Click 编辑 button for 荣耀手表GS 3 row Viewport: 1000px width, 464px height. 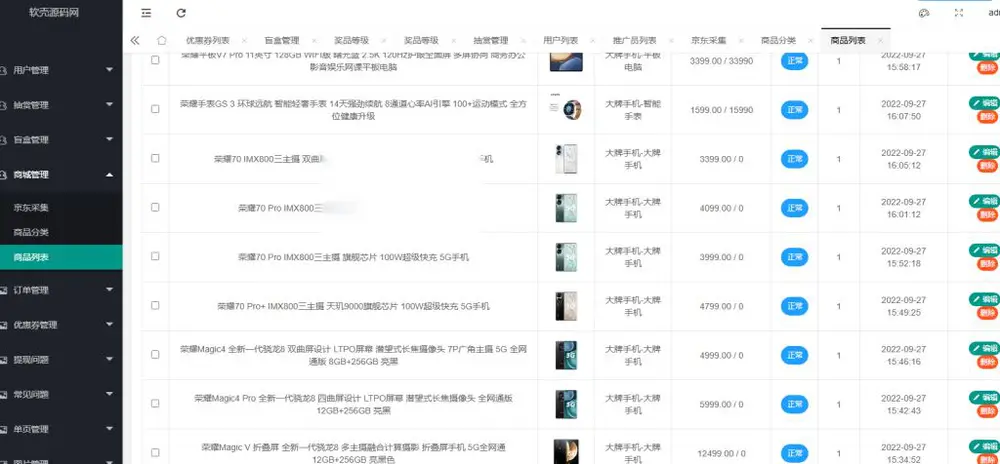pyautogui.click(x=984, y=103)
